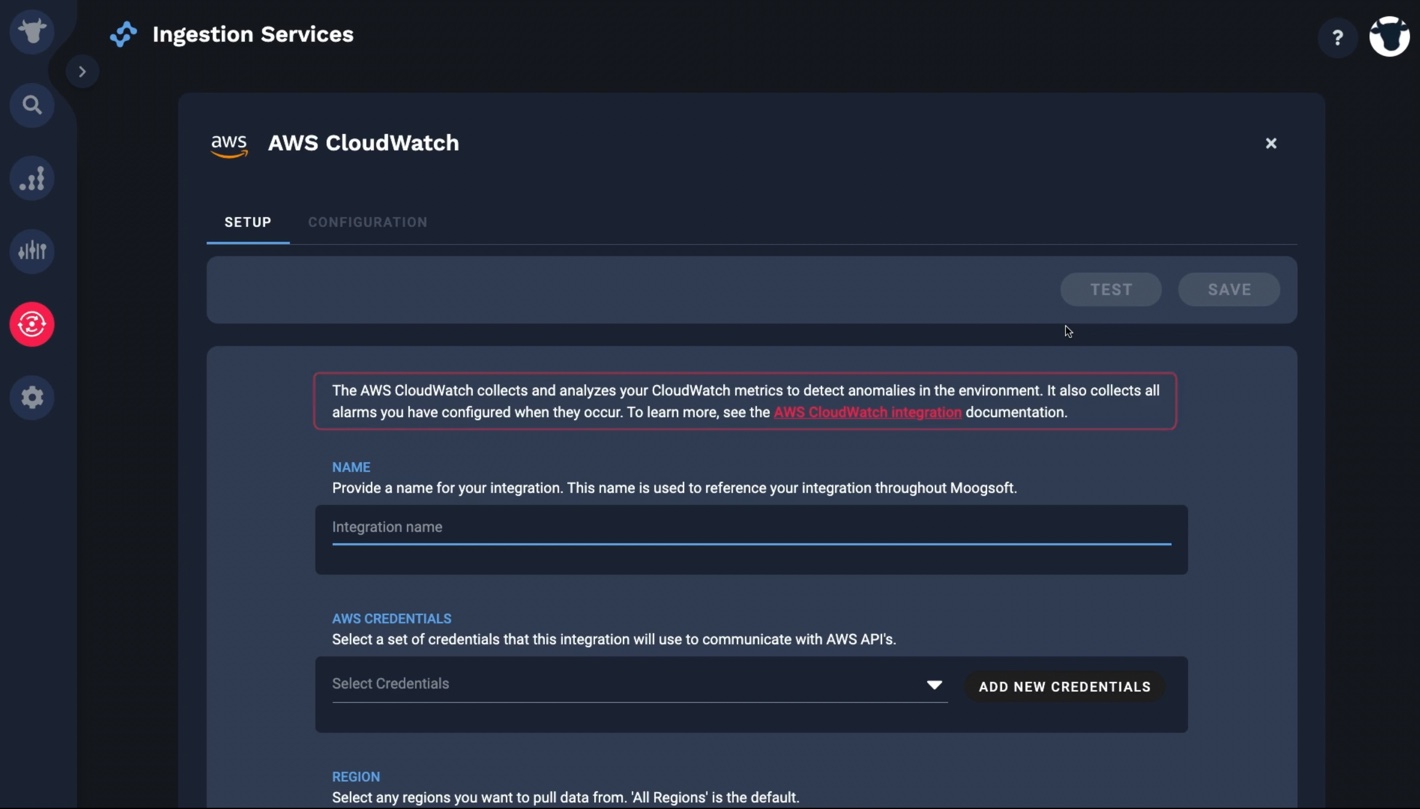
Task: Click Add New Credentials button
Action: click(x=1065, y=687)
